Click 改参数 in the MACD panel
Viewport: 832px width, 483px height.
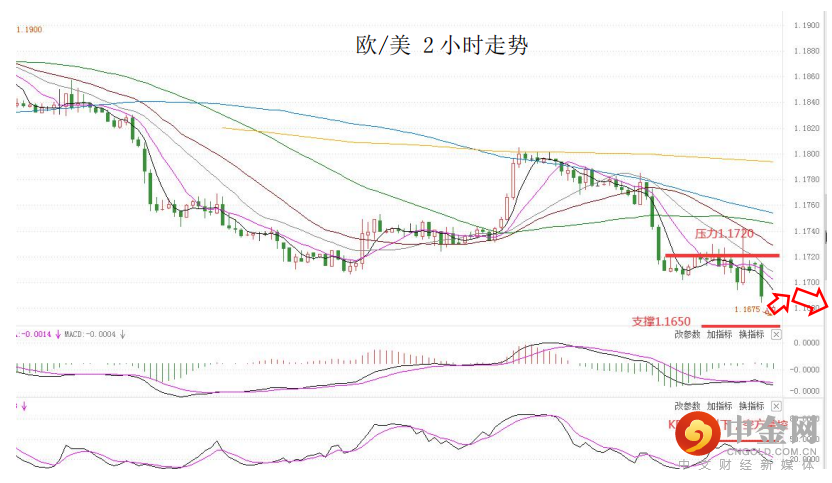click(x=687, y=334)
